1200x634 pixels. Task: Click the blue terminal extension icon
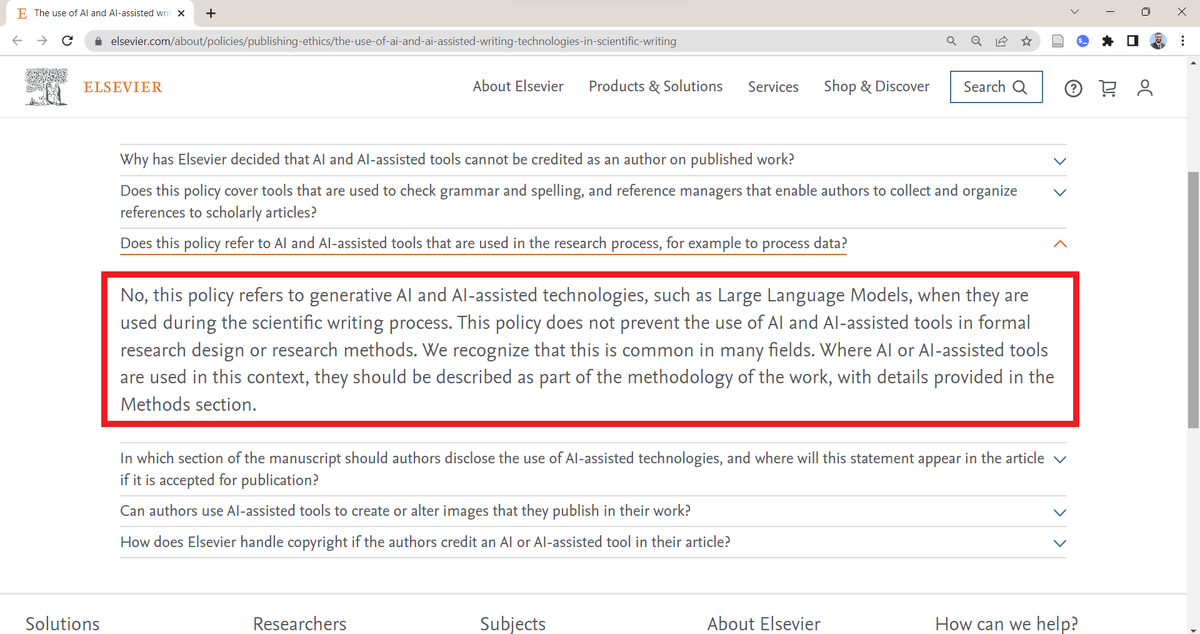click(x=1083, y=41)
